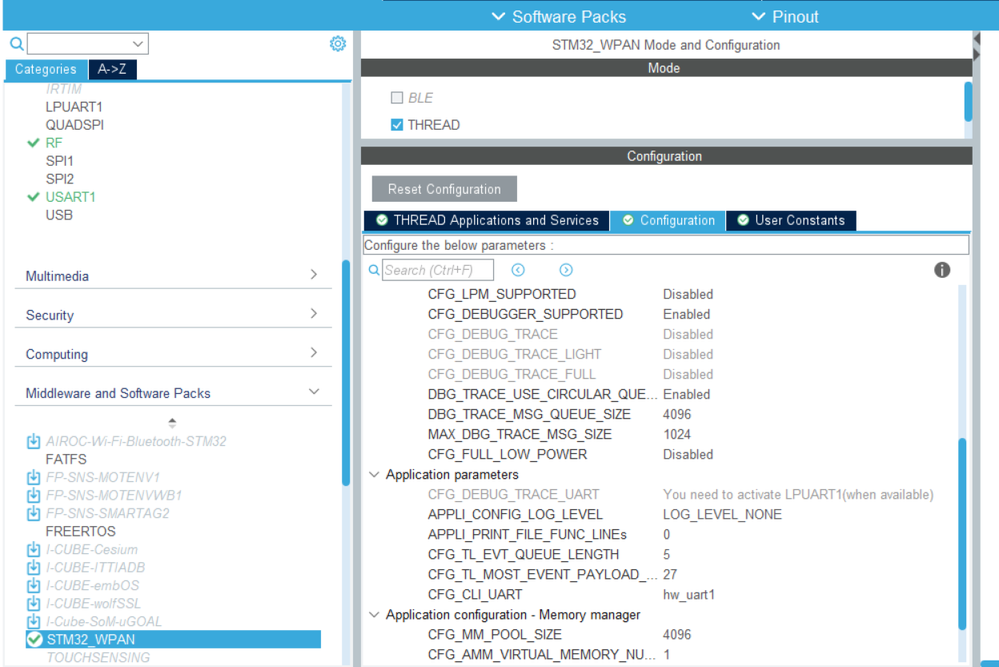Click download icon beside I-CUBE-ITTIADB
The width and height of the screenshot is (999, 667).
33,567
